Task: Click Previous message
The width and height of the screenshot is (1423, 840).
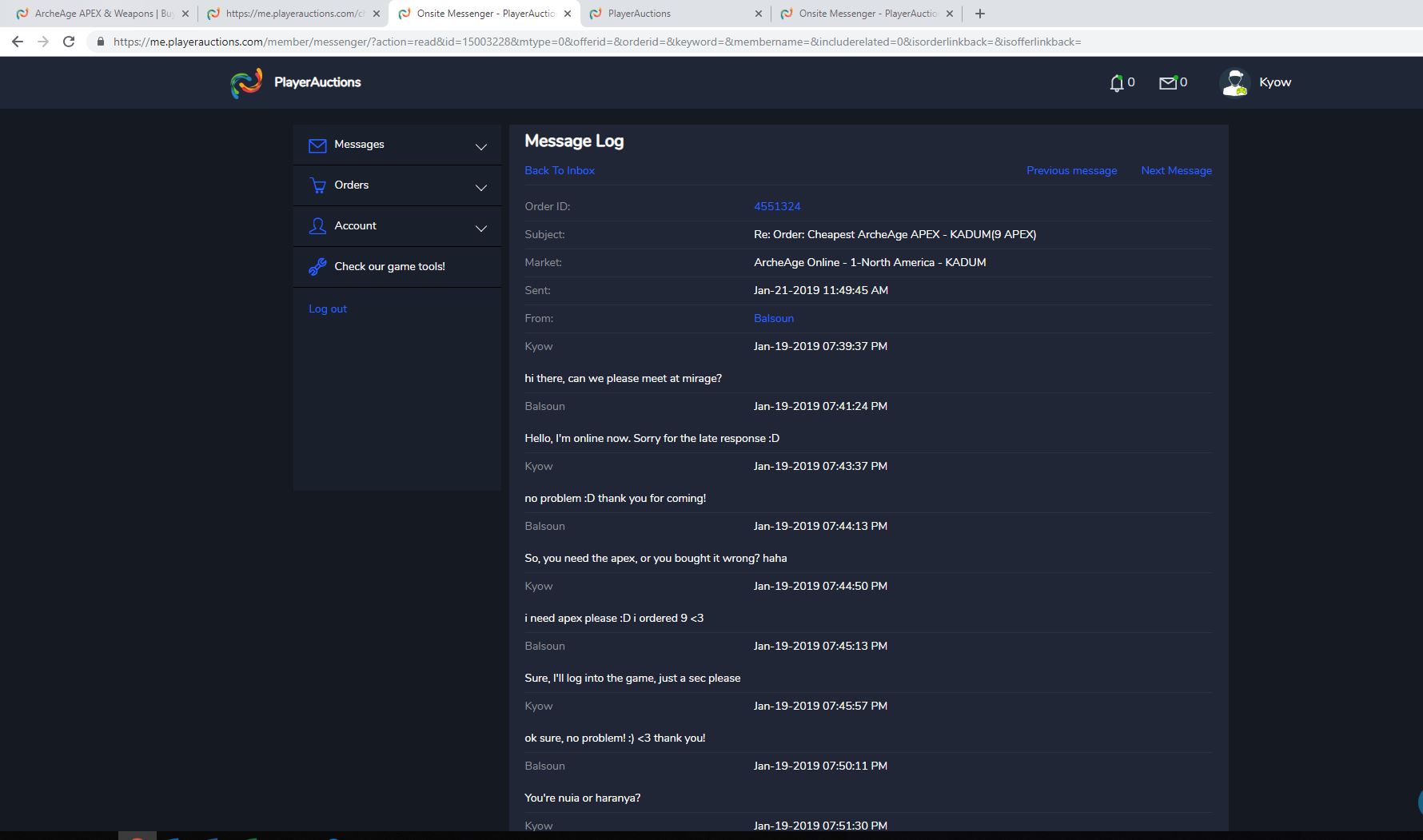Action: [1071, 170]
